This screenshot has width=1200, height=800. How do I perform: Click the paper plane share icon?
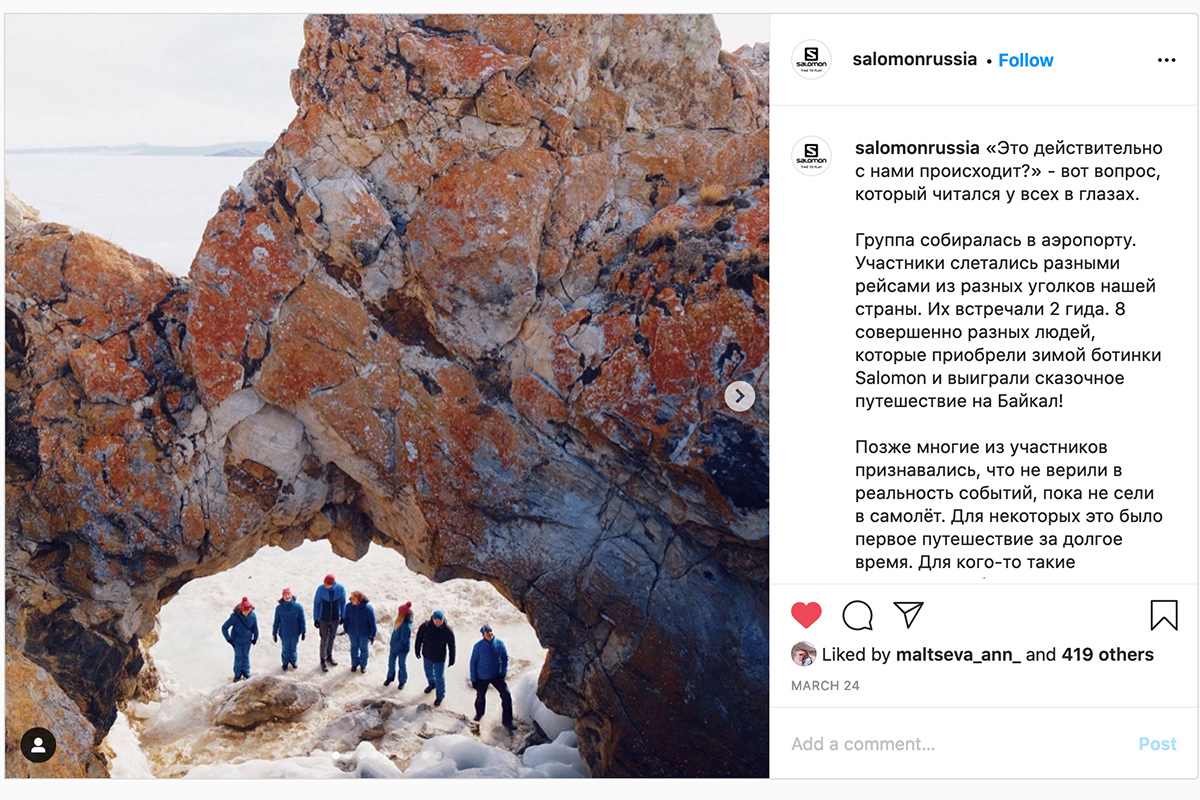(908, 614)
